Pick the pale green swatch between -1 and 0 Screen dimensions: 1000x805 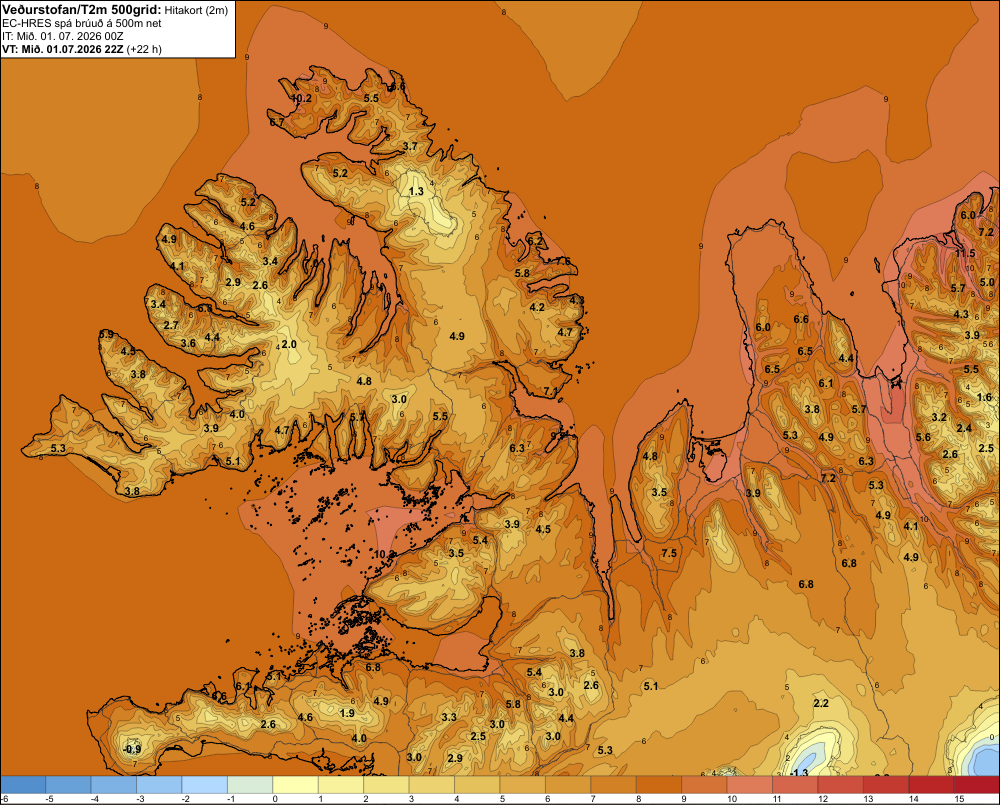250,784
